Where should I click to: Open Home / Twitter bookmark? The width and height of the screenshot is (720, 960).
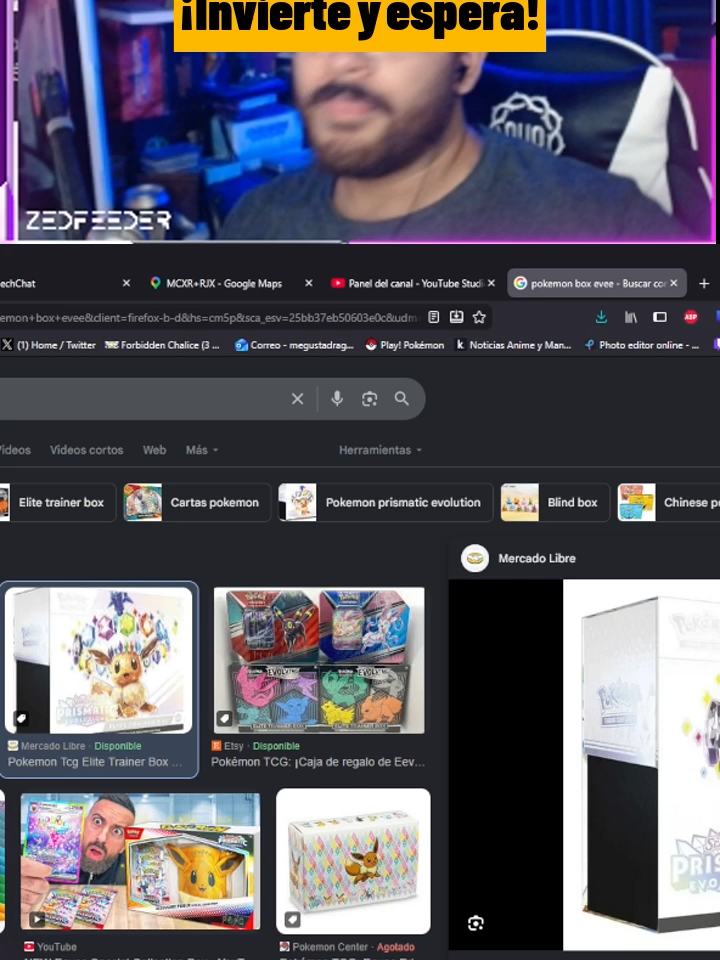49,345
